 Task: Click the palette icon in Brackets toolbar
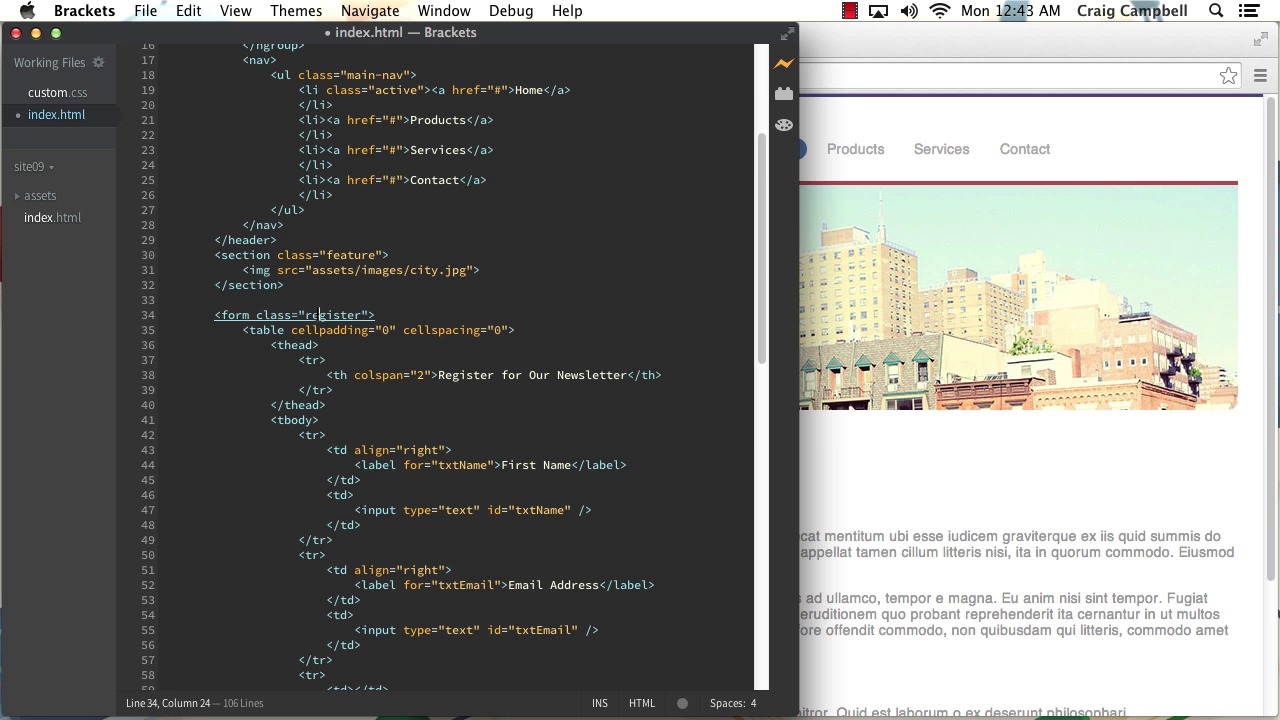(784, 125)
